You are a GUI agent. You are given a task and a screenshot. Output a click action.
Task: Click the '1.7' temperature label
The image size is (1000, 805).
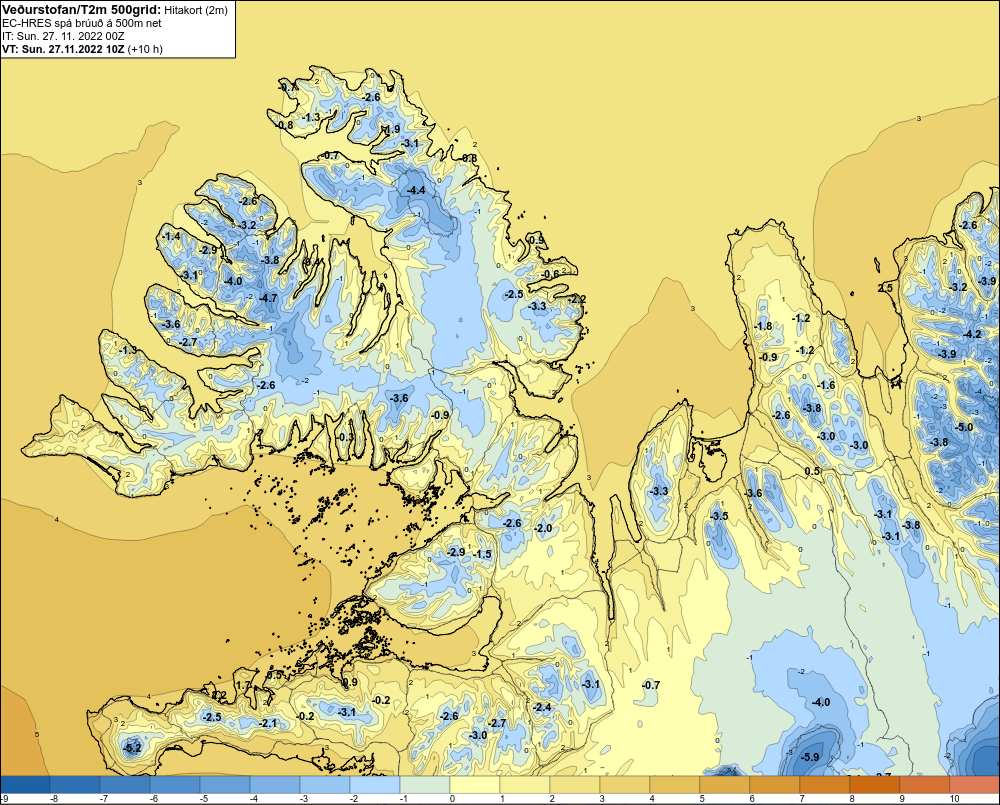(x=243, y=685)
